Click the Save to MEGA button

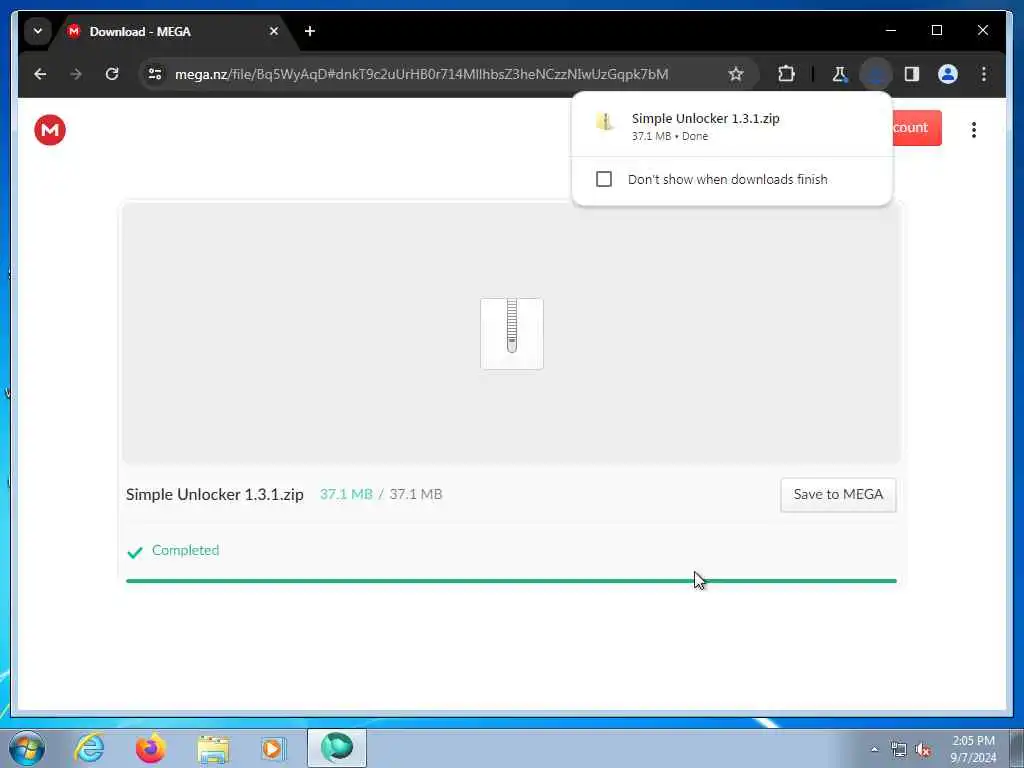coord(838,495)
